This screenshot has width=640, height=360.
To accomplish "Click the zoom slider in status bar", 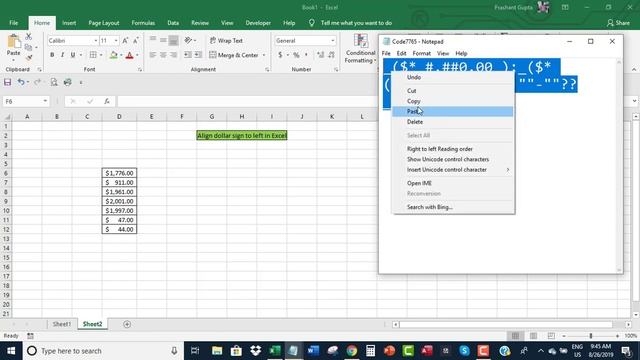I will click(x=590, y=336).
